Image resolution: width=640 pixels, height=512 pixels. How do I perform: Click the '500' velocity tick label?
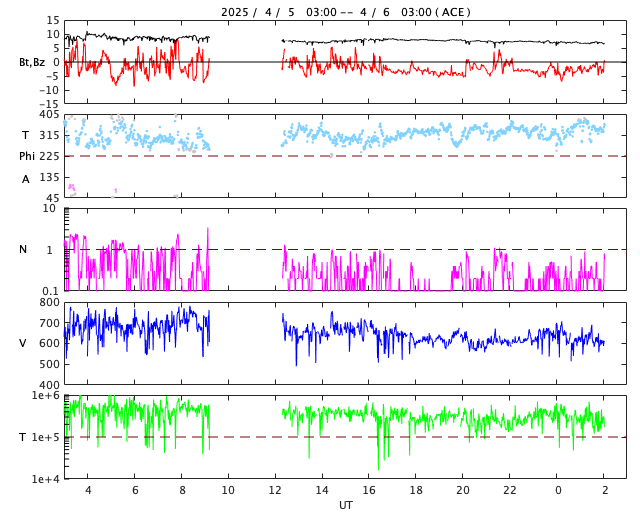[x=50, y=364]
